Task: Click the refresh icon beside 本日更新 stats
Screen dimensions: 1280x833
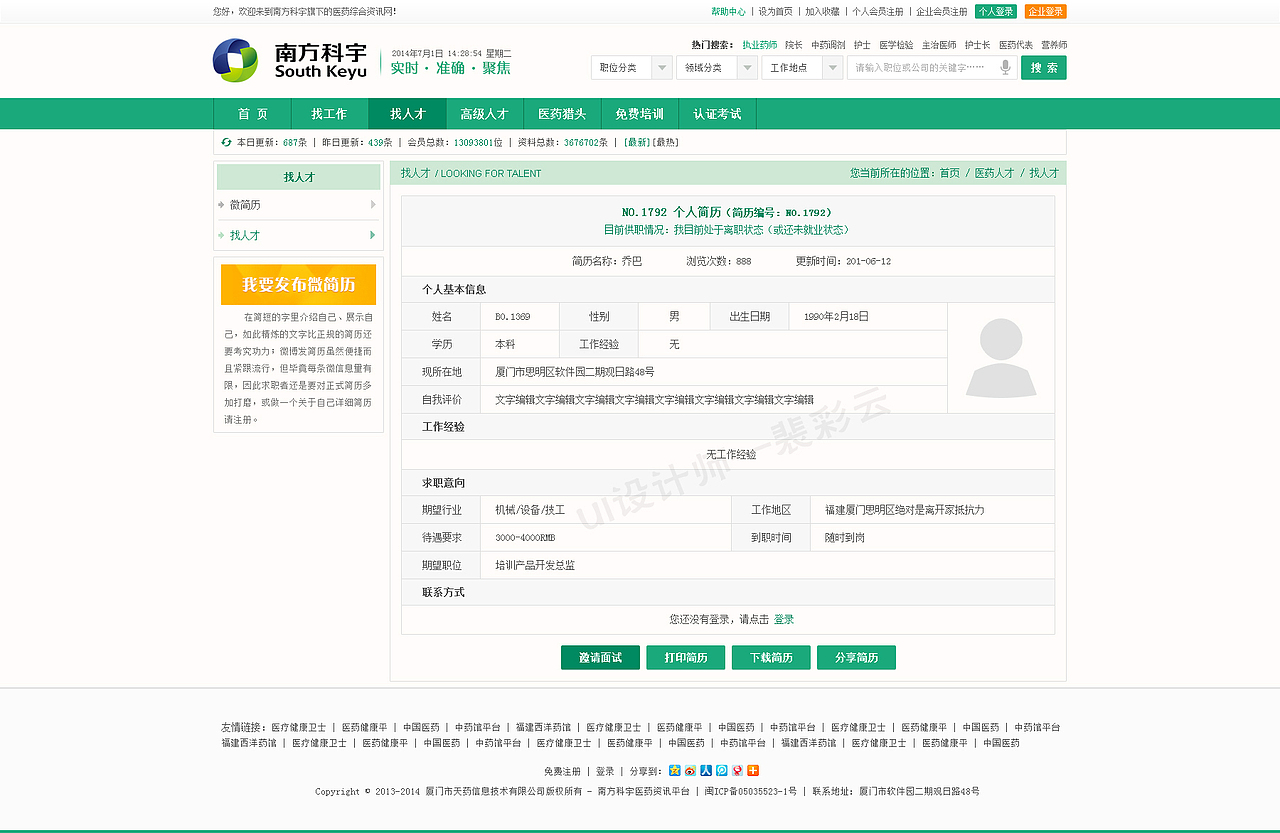Action: [225, 142]
